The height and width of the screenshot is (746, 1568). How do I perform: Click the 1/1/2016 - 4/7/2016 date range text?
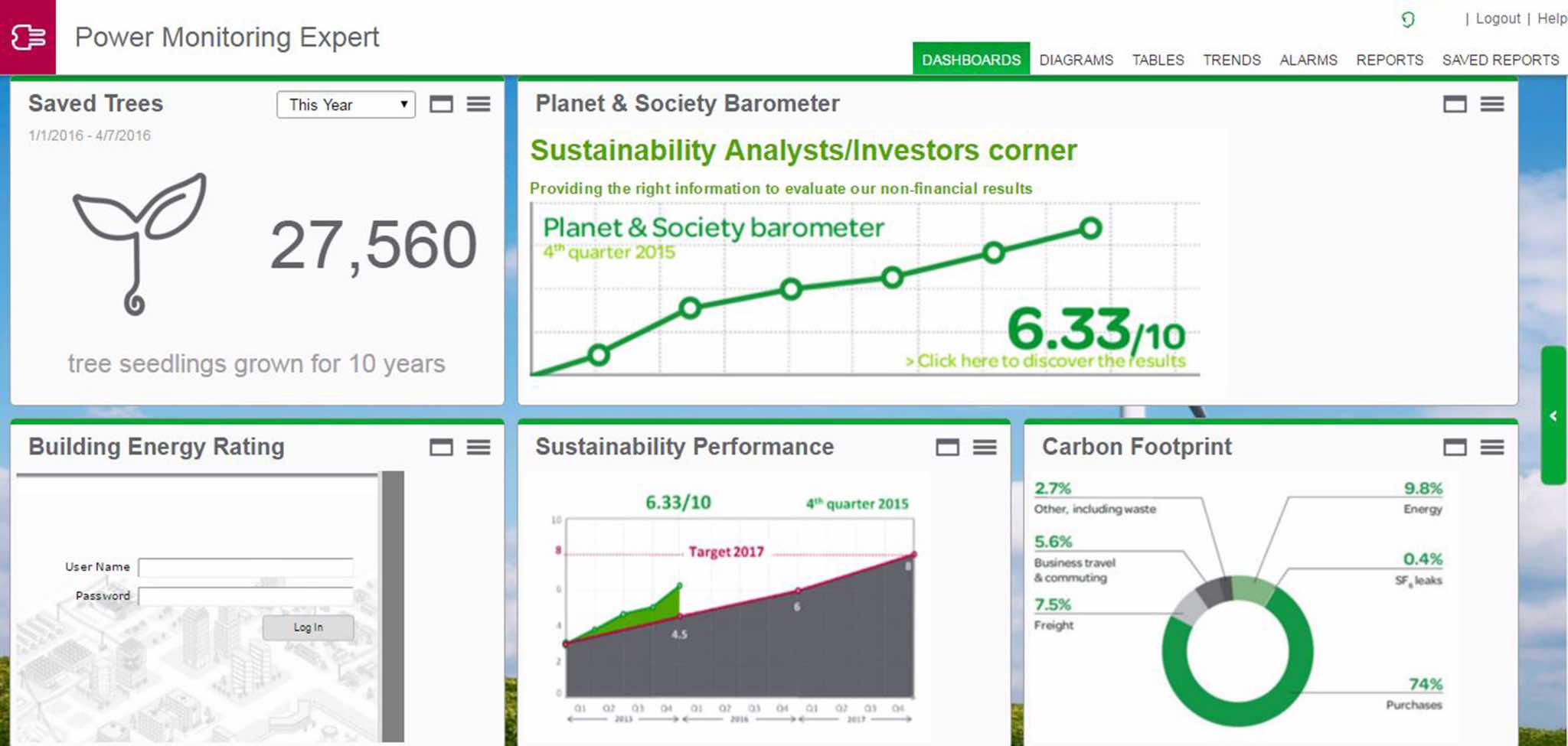(x=90, y=135)
